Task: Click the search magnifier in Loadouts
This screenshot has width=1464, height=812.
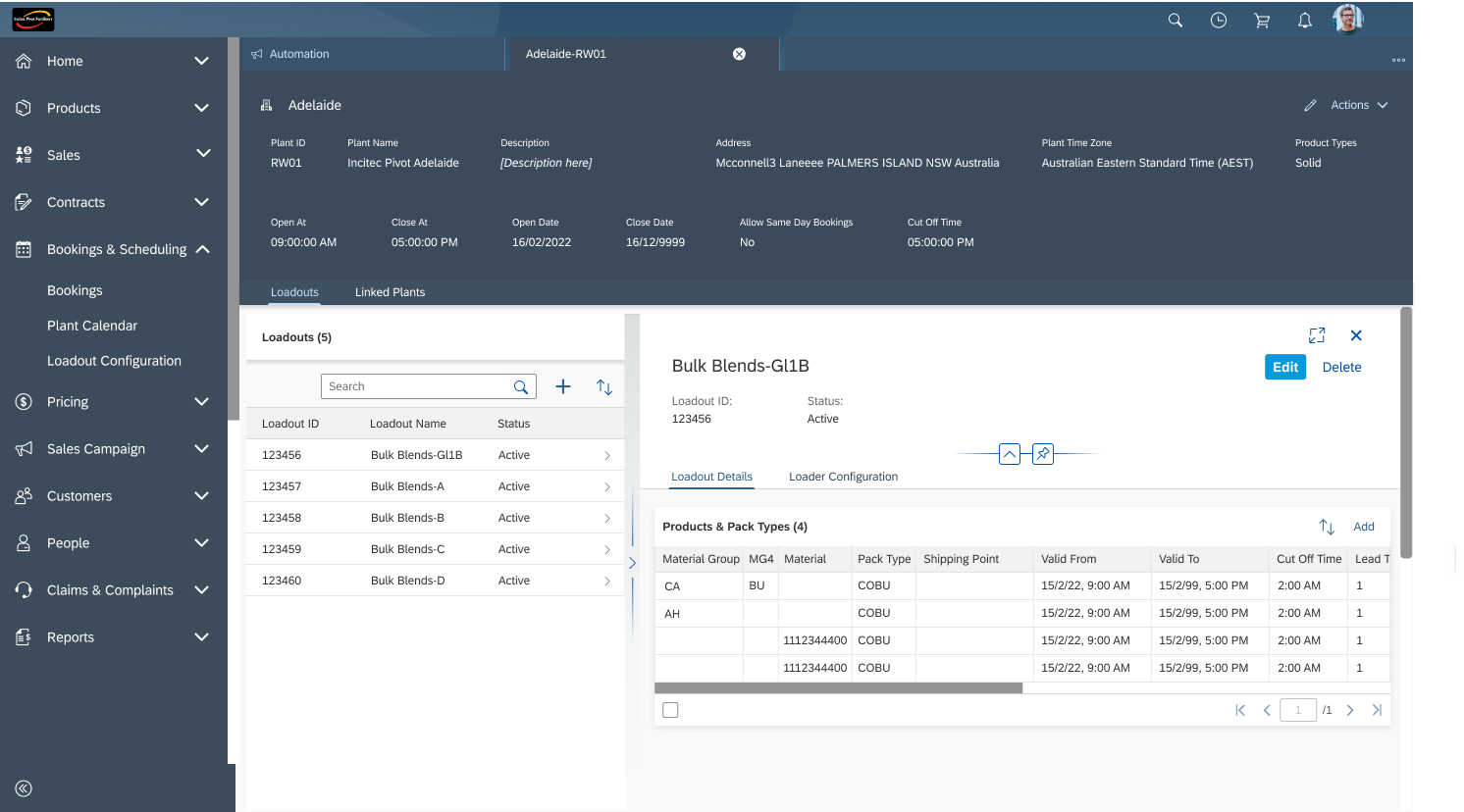Action: point(521,386)
